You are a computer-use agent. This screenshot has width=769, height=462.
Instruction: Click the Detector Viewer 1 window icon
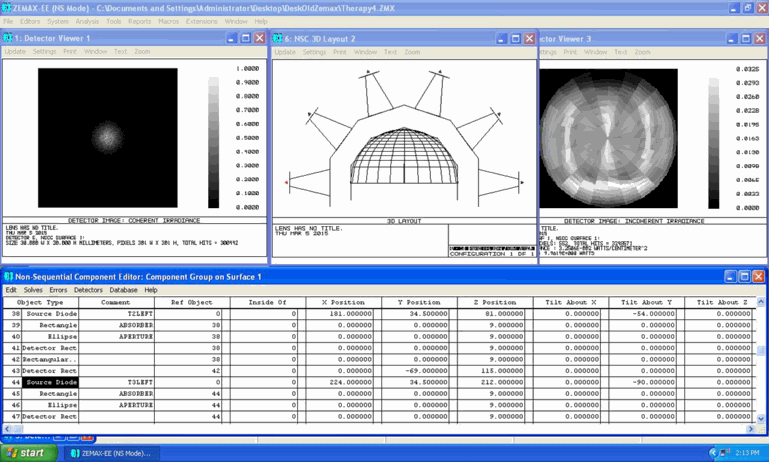coord(8,38)
